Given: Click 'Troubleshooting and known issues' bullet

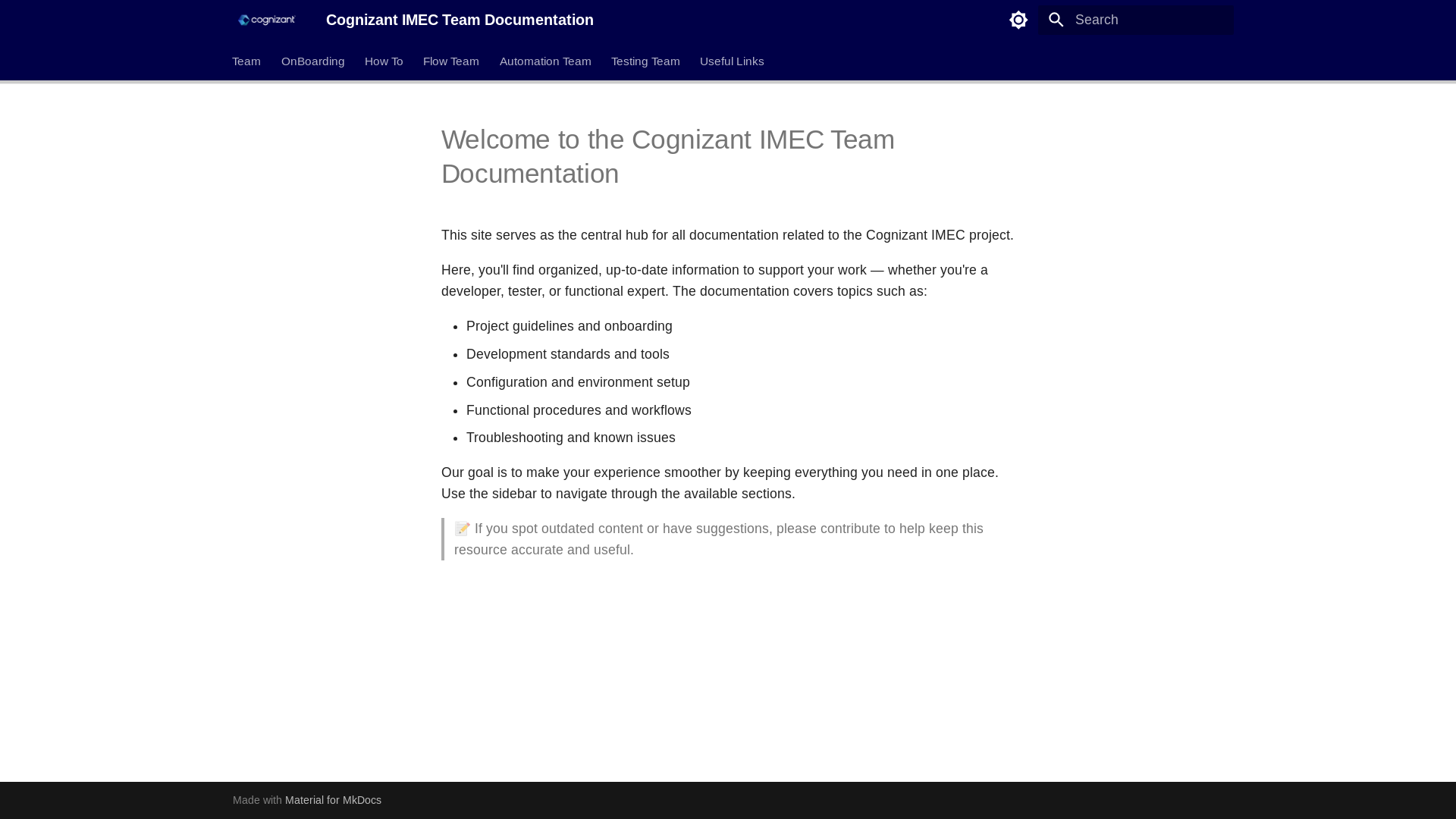Looking at the screenshot, I should click(x=571, y=438).
